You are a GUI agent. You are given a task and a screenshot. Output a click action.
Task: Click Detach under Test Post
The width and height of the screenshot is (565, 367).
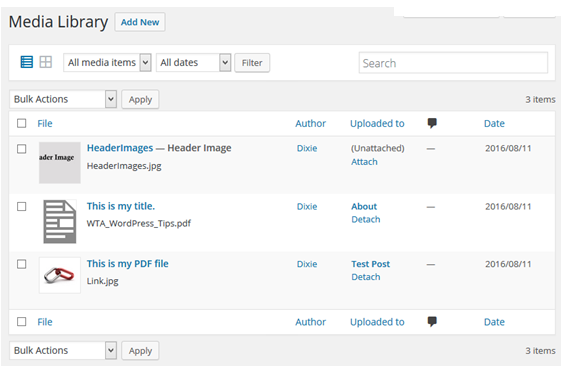click(366, 277)
